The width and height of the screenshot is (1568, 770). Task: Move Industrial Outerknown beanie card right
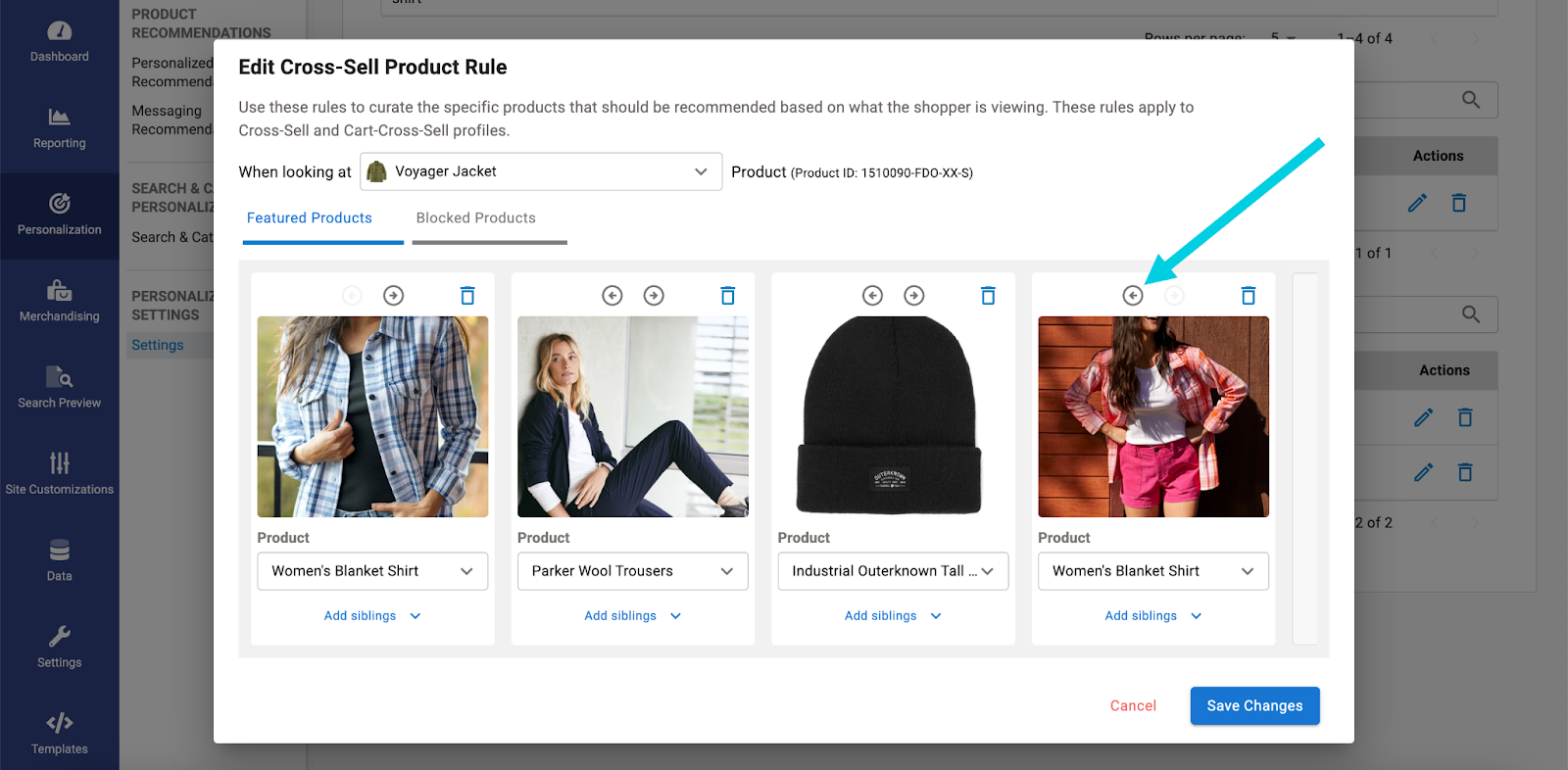913,295
